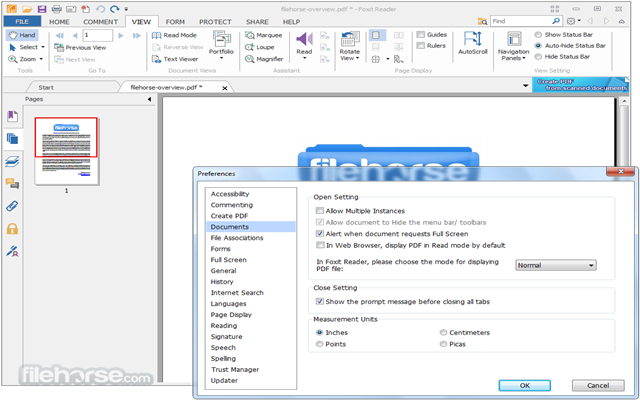Open the Digital Signatures panel in sidebar

(x=12, y=251)
